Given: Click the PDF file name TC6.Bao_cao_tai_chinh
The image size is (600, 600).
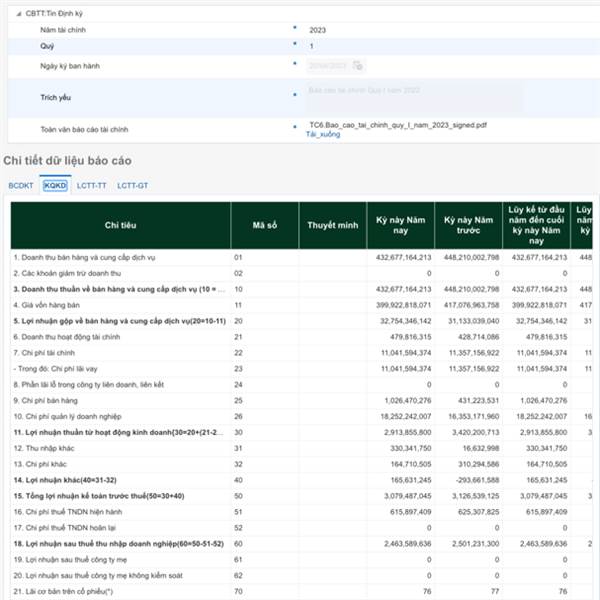Looking at the screenshot, I should point(398,125).
